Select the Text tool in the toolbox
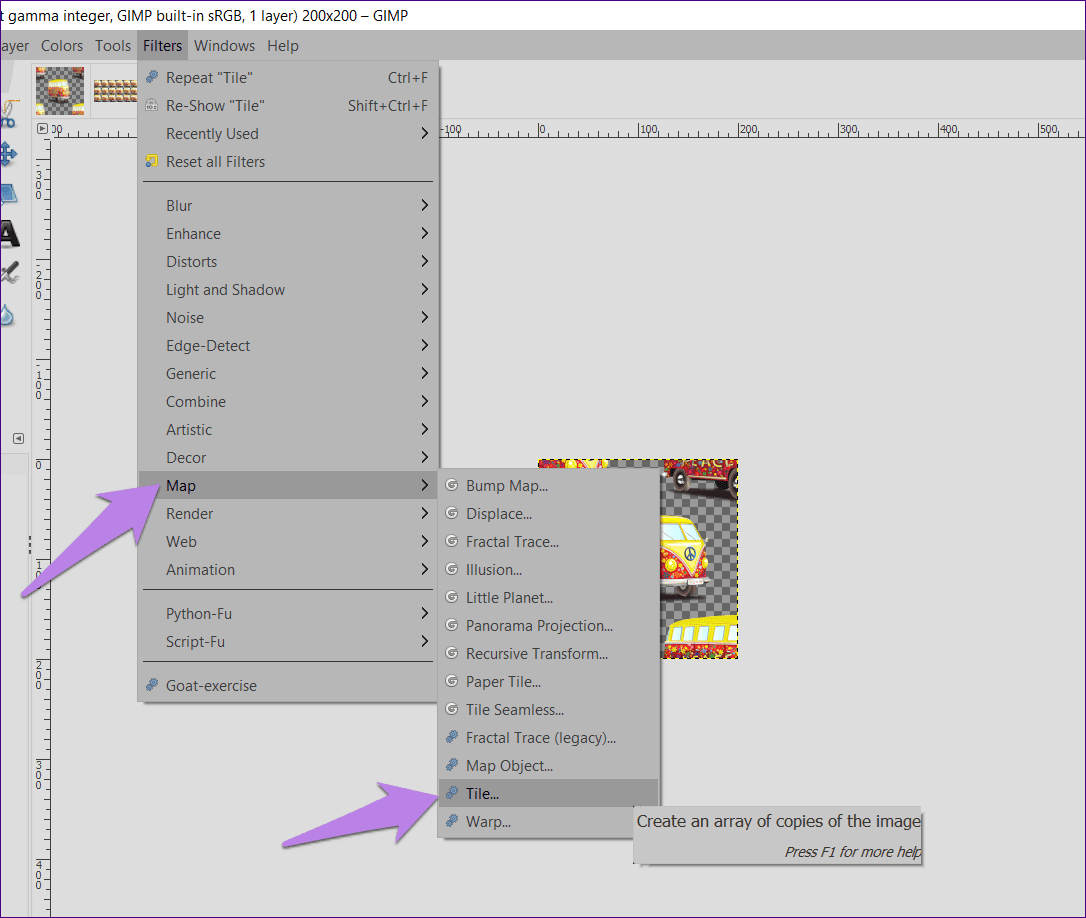The height and width of the screenshot is (918, 1086). click(9, 234)
